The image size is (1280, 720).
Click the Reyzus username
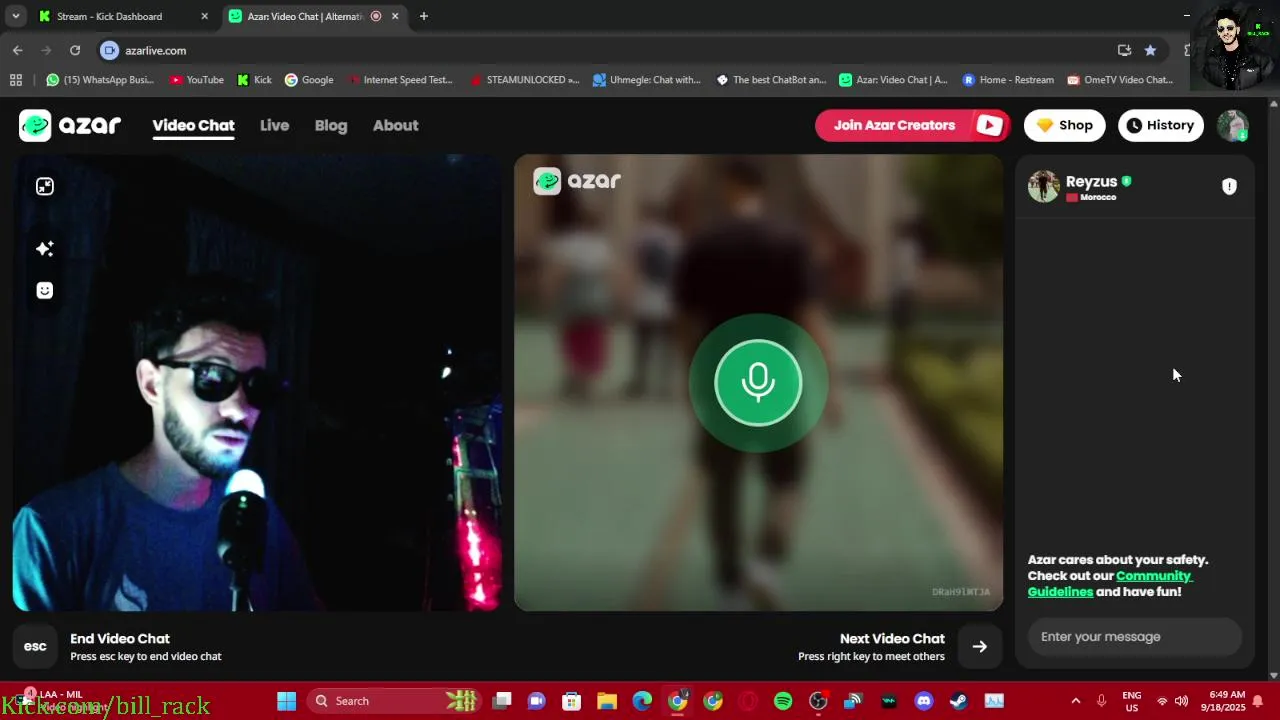(1091, 181)
